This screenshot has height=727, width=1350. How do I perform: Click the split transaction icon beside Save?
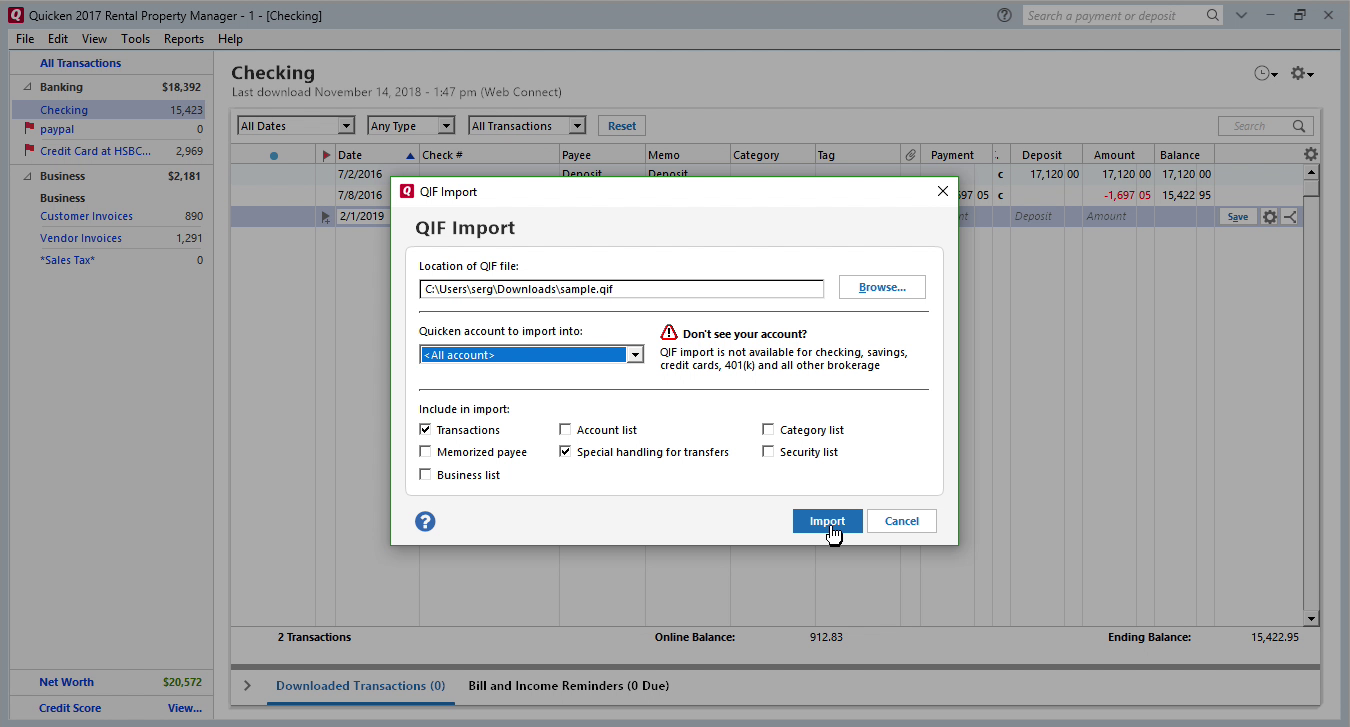click(1290, 216)
